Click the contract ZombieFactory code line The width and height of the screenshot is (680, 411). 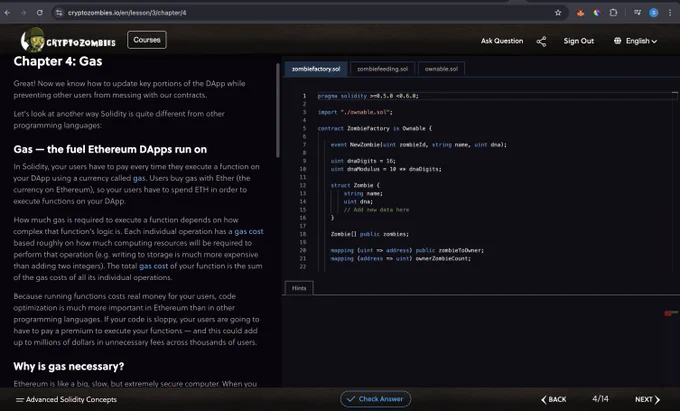pos(375,128)
